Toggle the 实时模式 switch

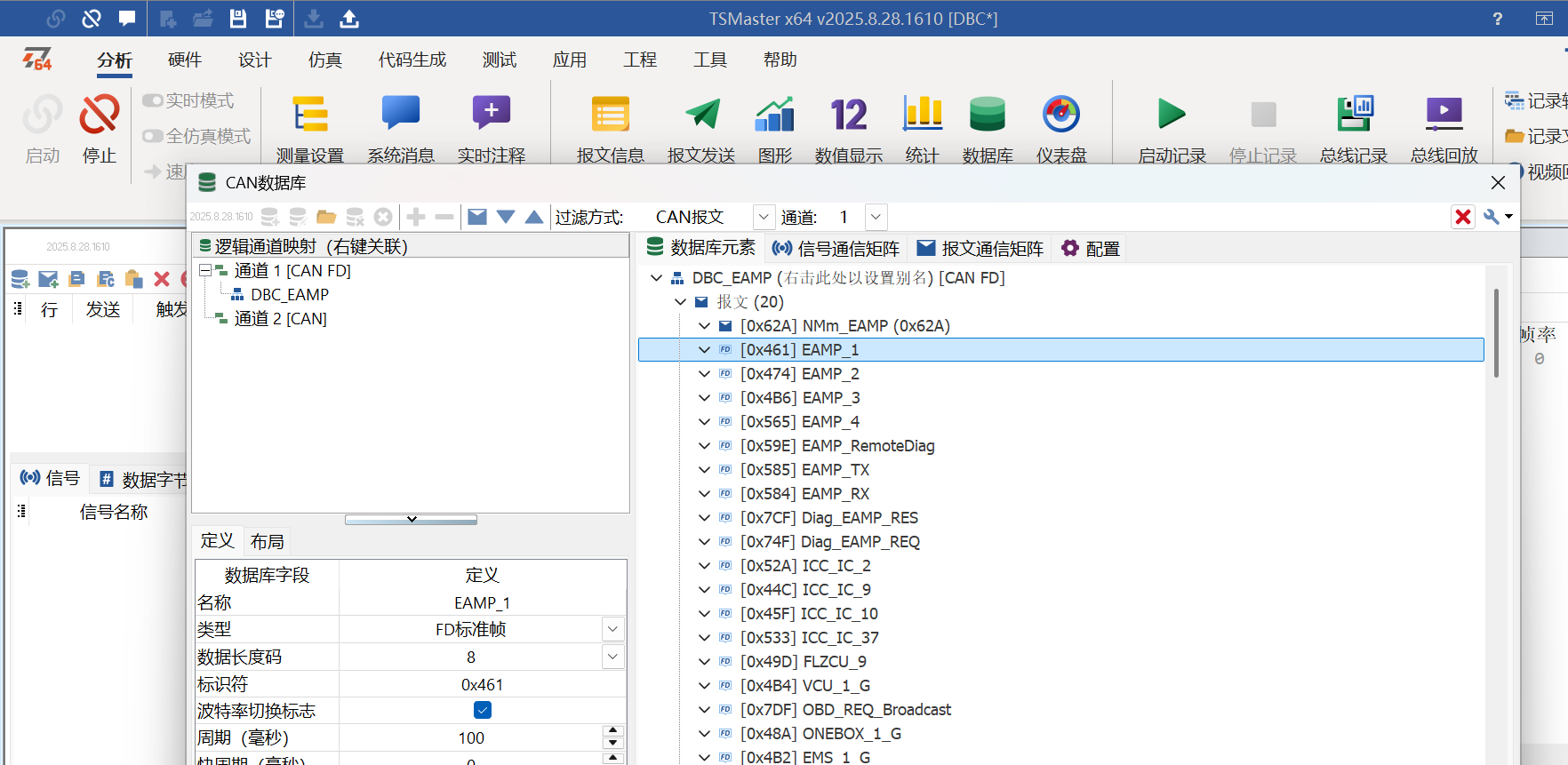[x=153, y=100]
